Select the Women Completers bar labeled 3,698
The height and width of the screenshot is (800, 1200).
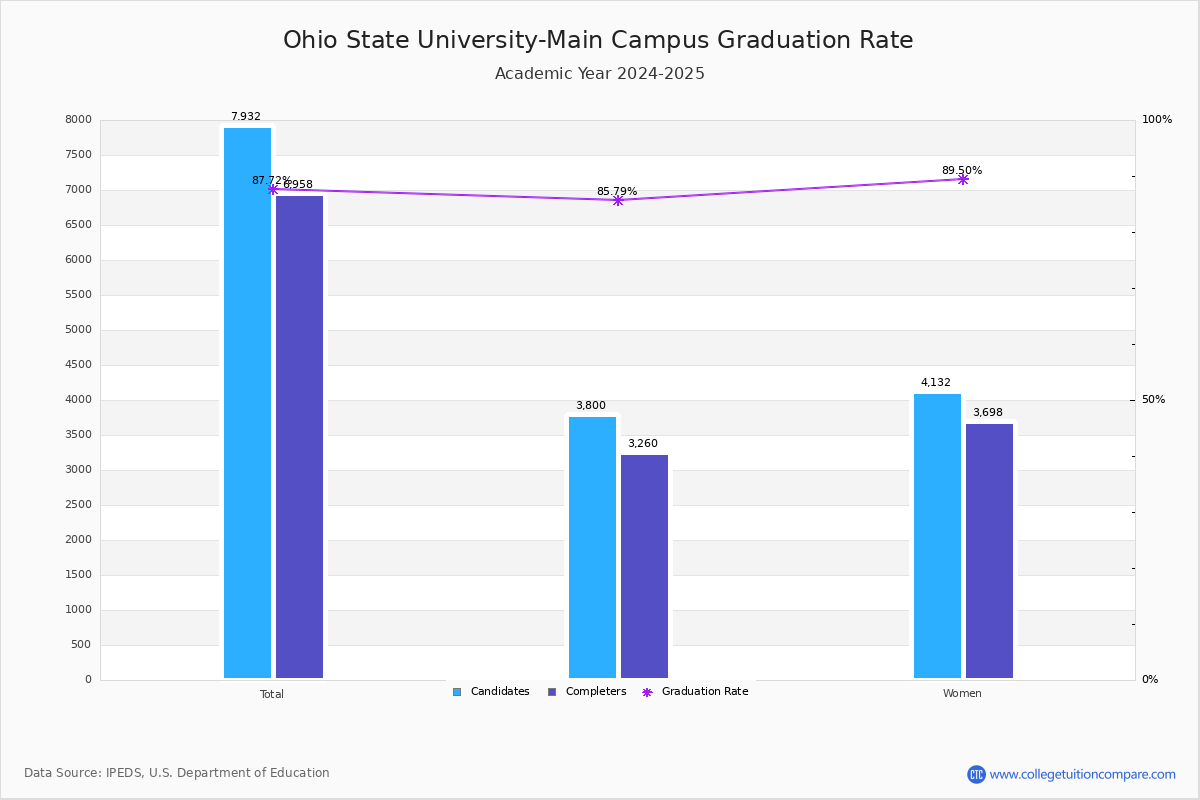989,551
